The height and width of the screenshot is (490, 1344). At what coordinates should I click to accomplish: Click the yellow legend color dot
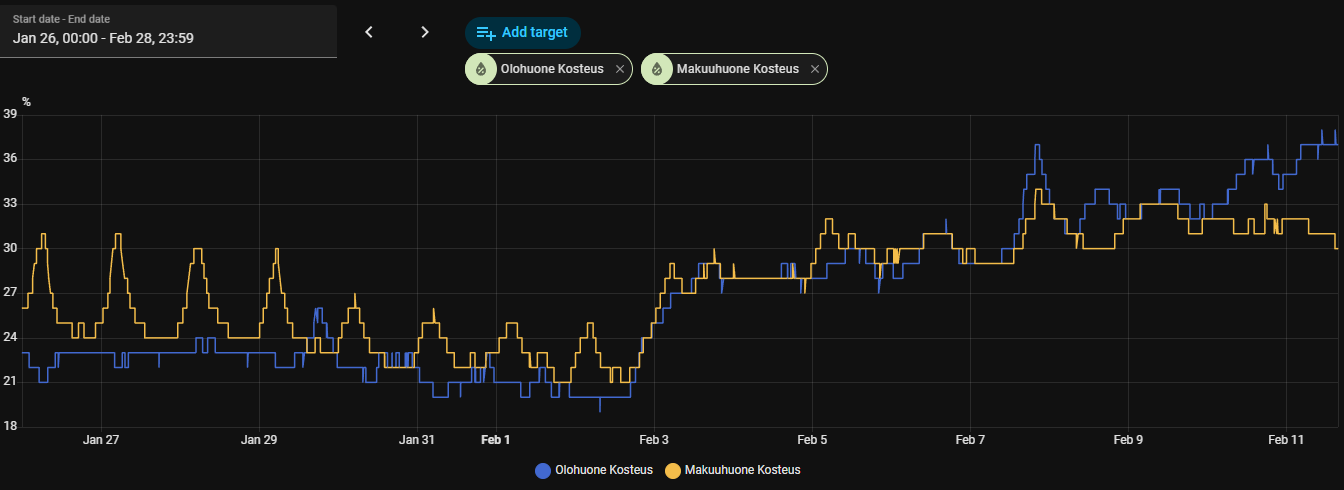(673, 470)
